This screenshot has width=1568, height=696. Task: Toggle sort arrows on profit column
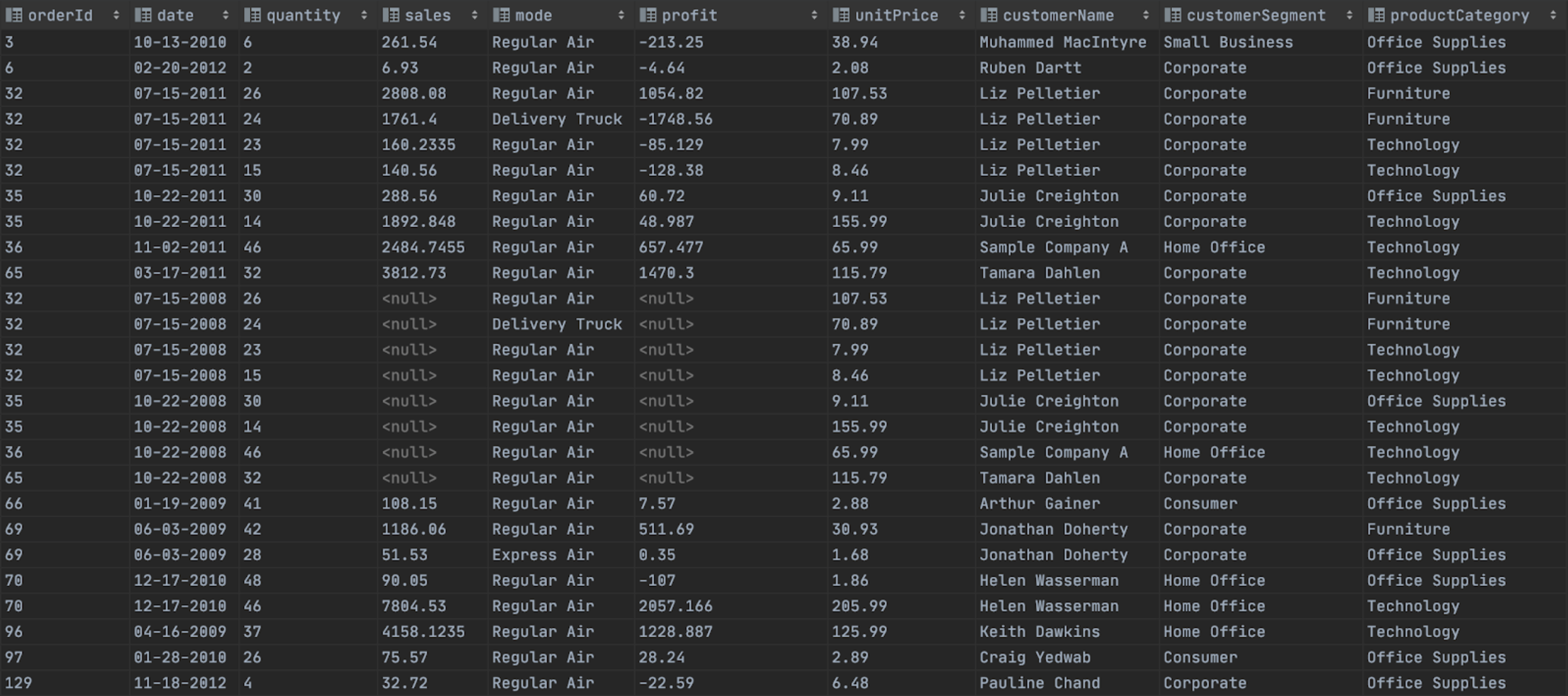coord(814,15)
